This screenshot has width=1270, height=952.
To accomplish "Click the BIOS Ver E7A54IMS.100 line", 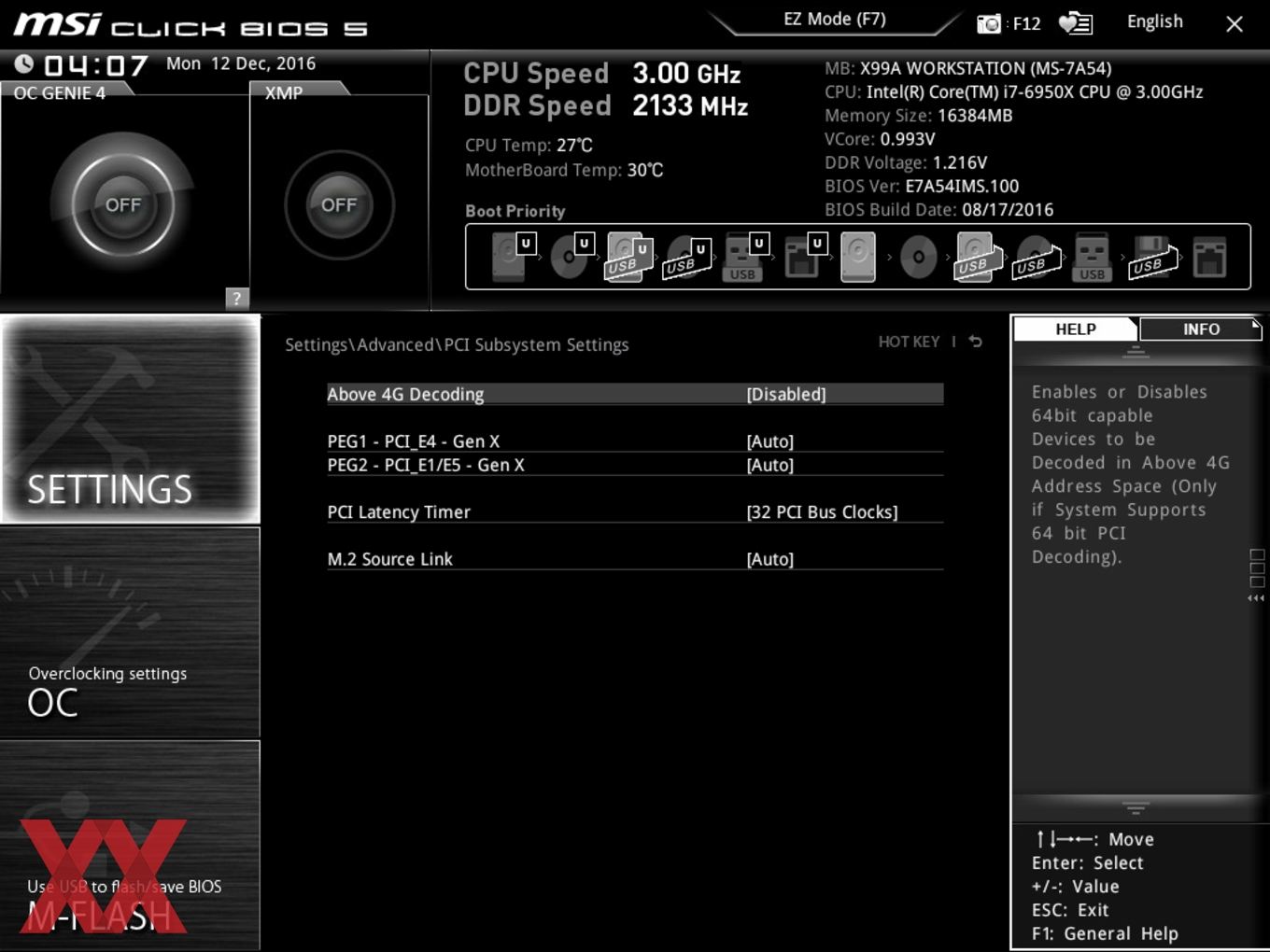I will (x=922, y=186).
